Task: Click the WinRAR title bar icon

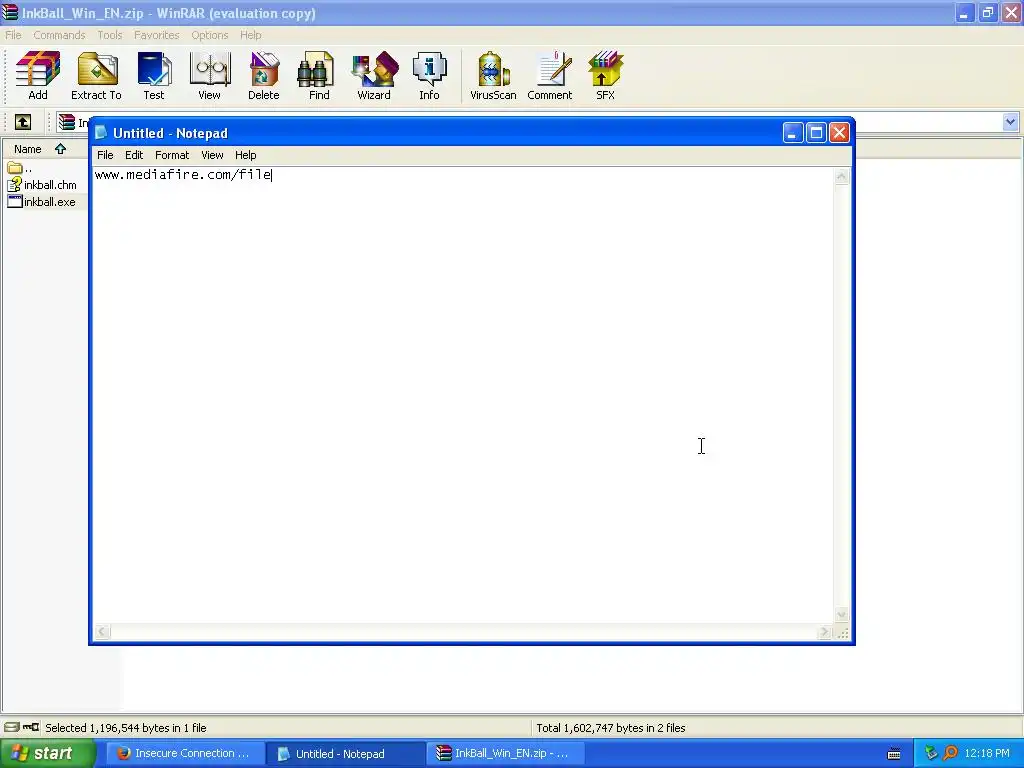Action: [x=10, y=12]
